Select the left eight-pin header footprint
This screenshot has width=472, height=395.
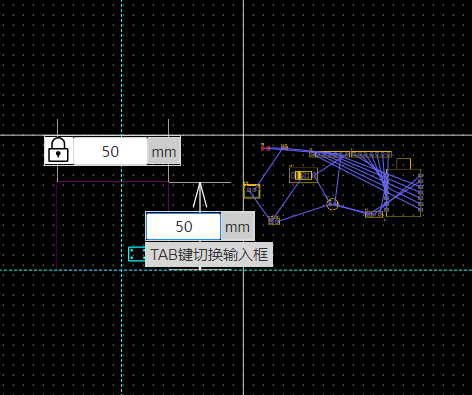[329, 154]
